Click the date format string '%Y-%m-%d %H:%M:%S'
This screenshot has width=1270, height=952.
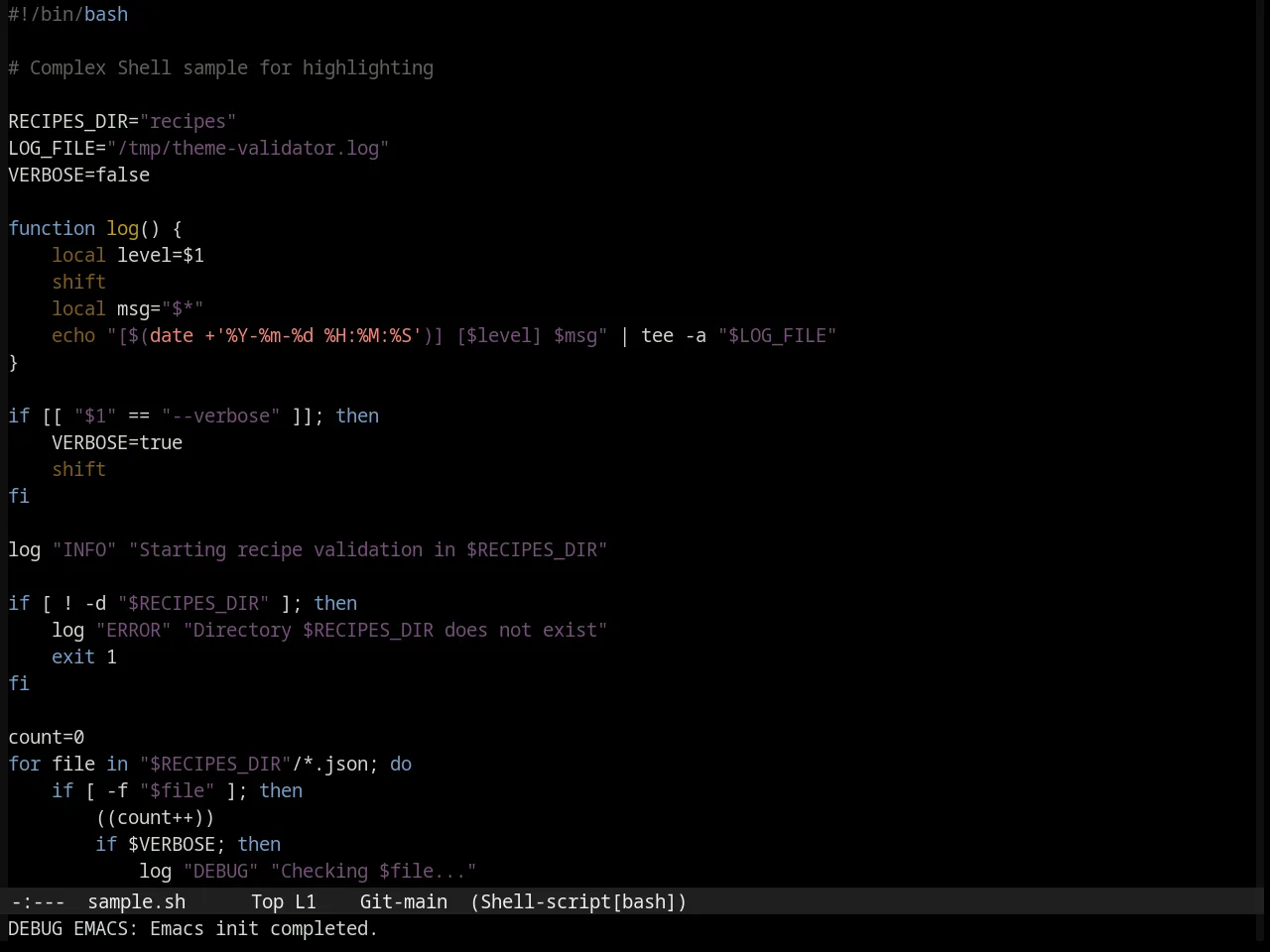coord(318,335)
